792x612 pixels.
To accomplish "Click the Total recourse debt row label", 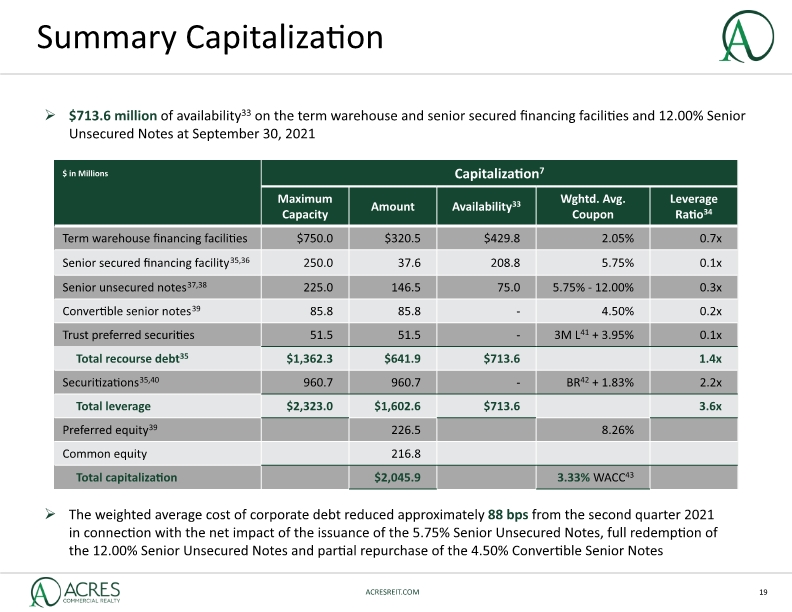I will 132,359.
